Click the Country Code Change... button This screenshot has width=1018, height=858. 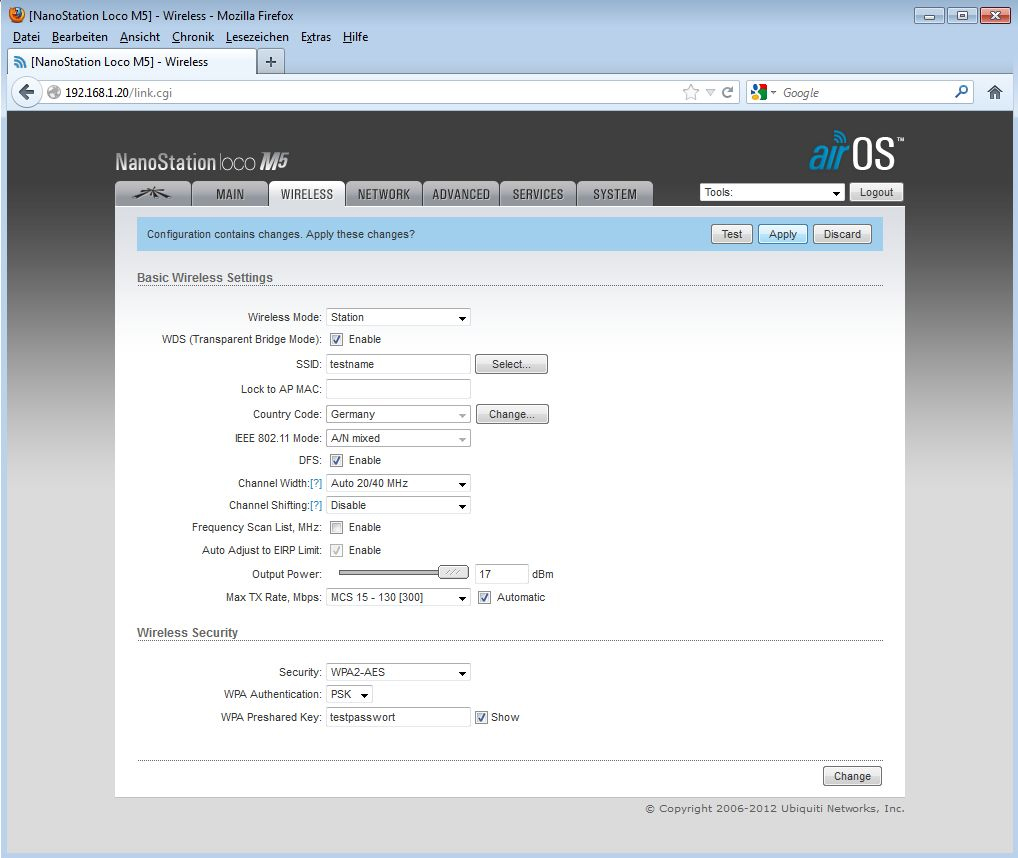[x=512, y=414]
